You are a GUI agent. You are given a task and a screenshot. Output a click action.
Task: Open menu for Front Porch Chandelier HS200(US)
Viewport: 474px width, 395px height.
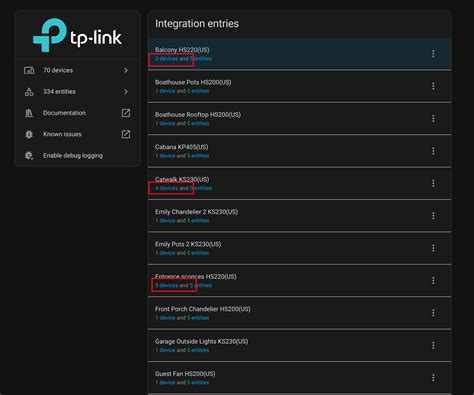click(x=433, y=313)
